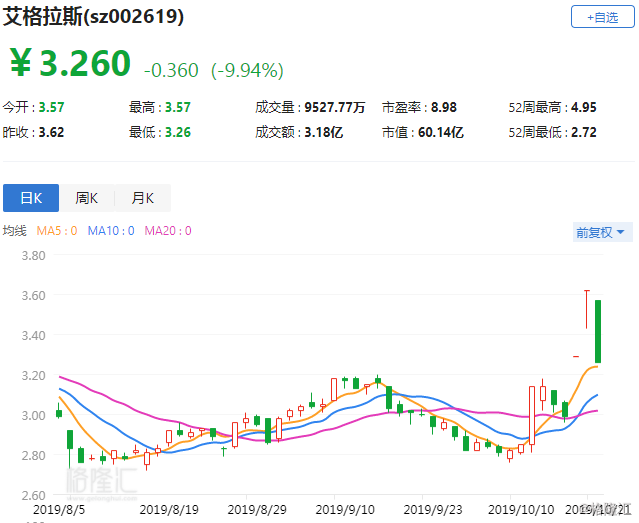Click the large green candlestick at far right
This screenshot has height=523, width=639.
(598, 331)
